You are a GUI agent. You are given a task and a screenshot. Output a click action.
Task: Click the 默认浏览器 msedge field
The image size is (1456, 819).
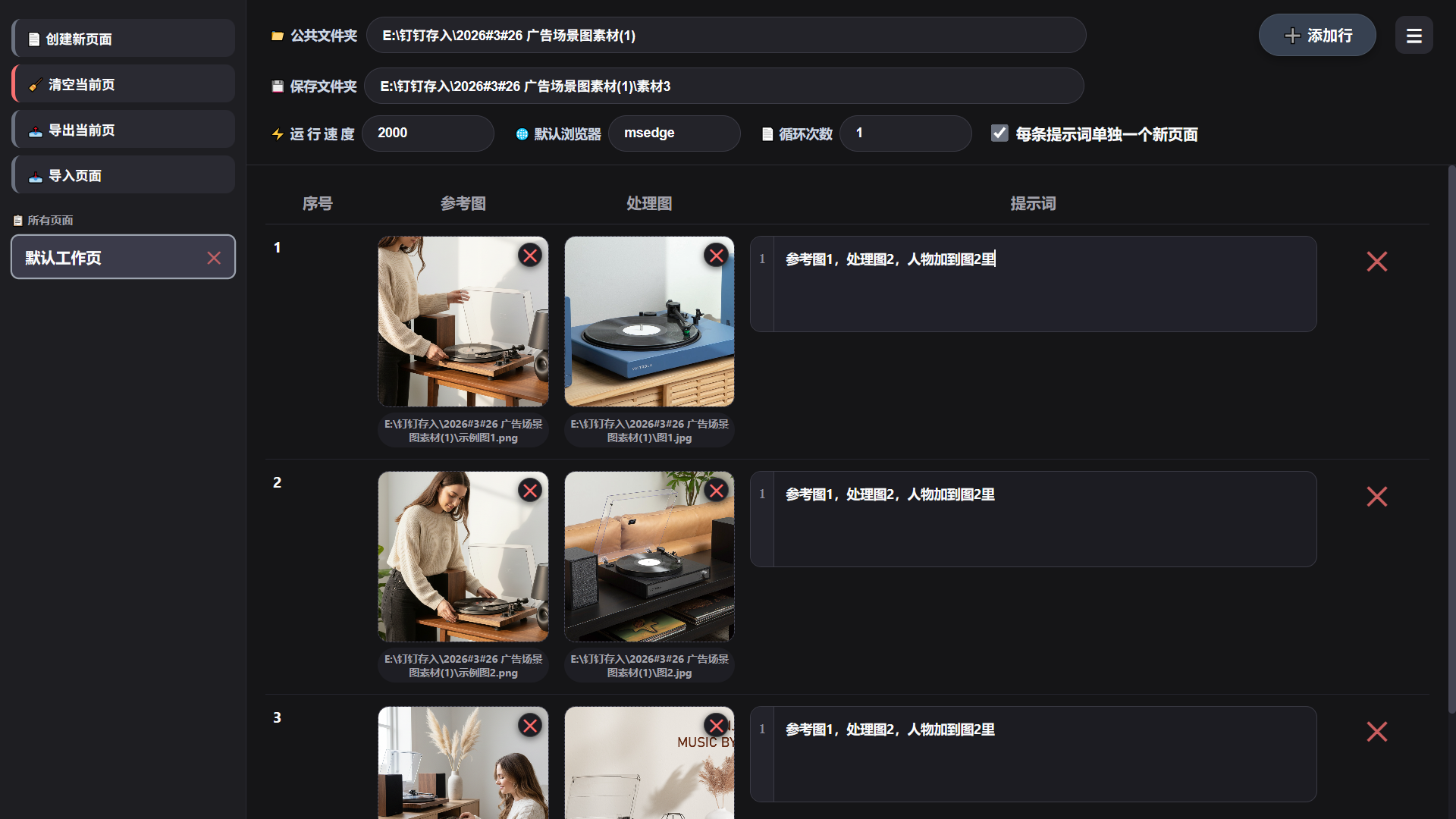pos(673,133)
